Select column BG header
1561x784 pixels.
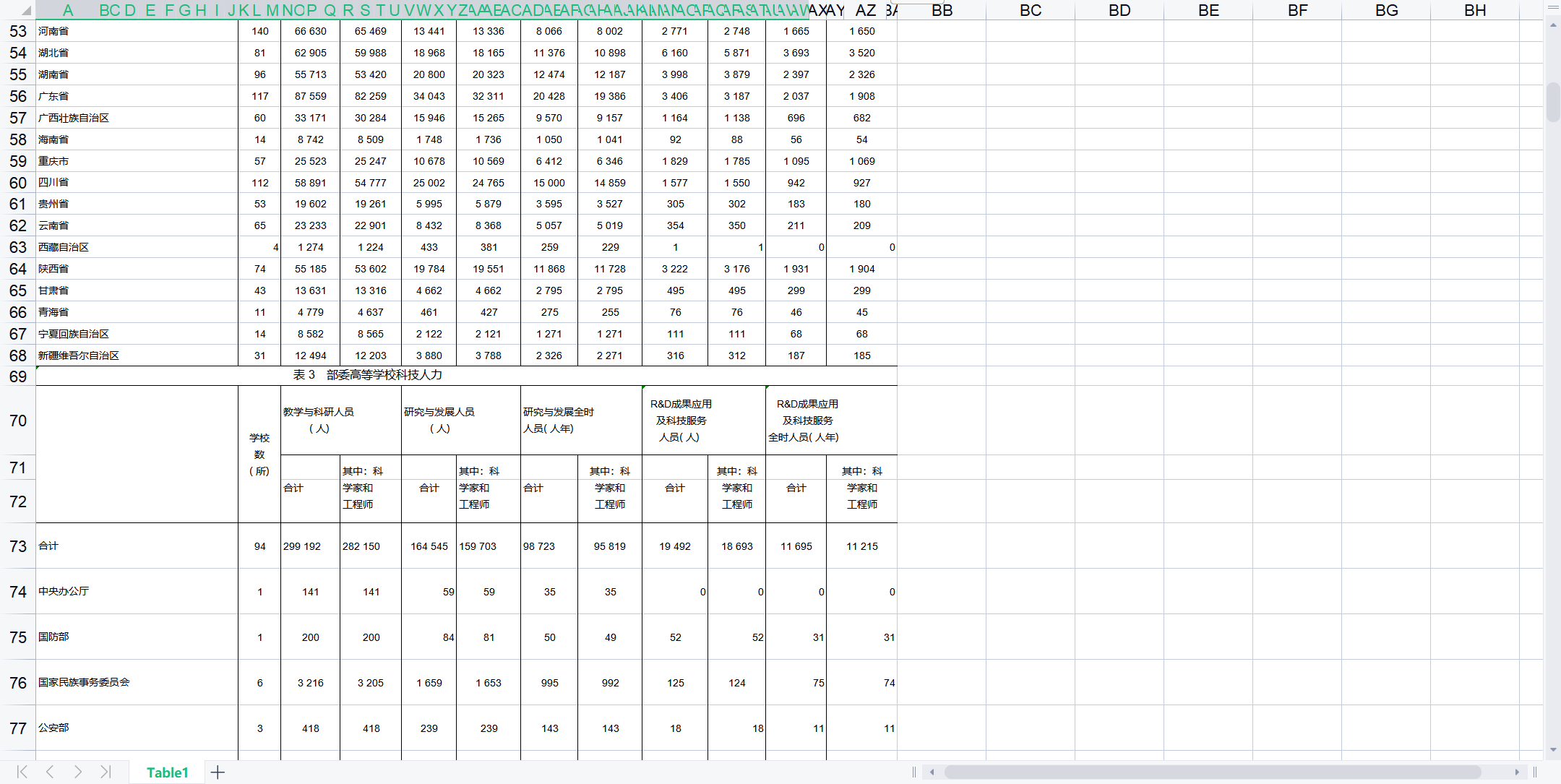pyautogui.click(x=1386, y=10)
